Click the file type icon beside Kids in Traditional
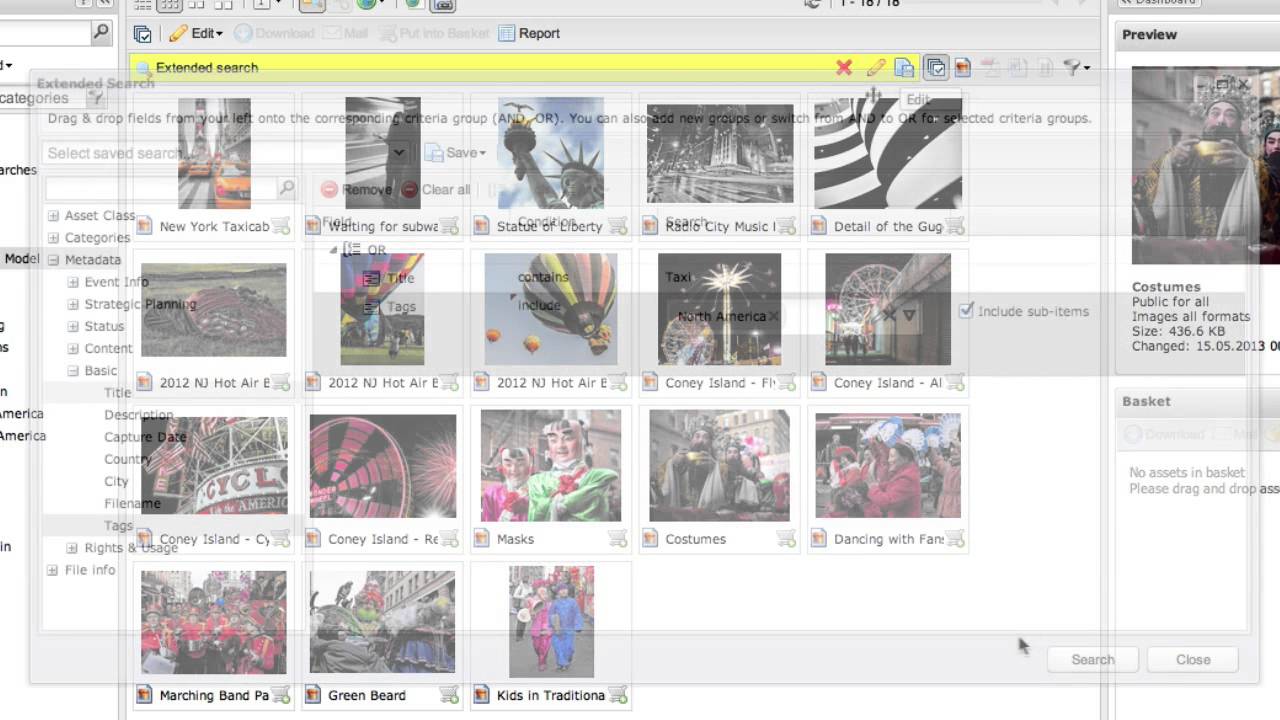 coord(482,695)
